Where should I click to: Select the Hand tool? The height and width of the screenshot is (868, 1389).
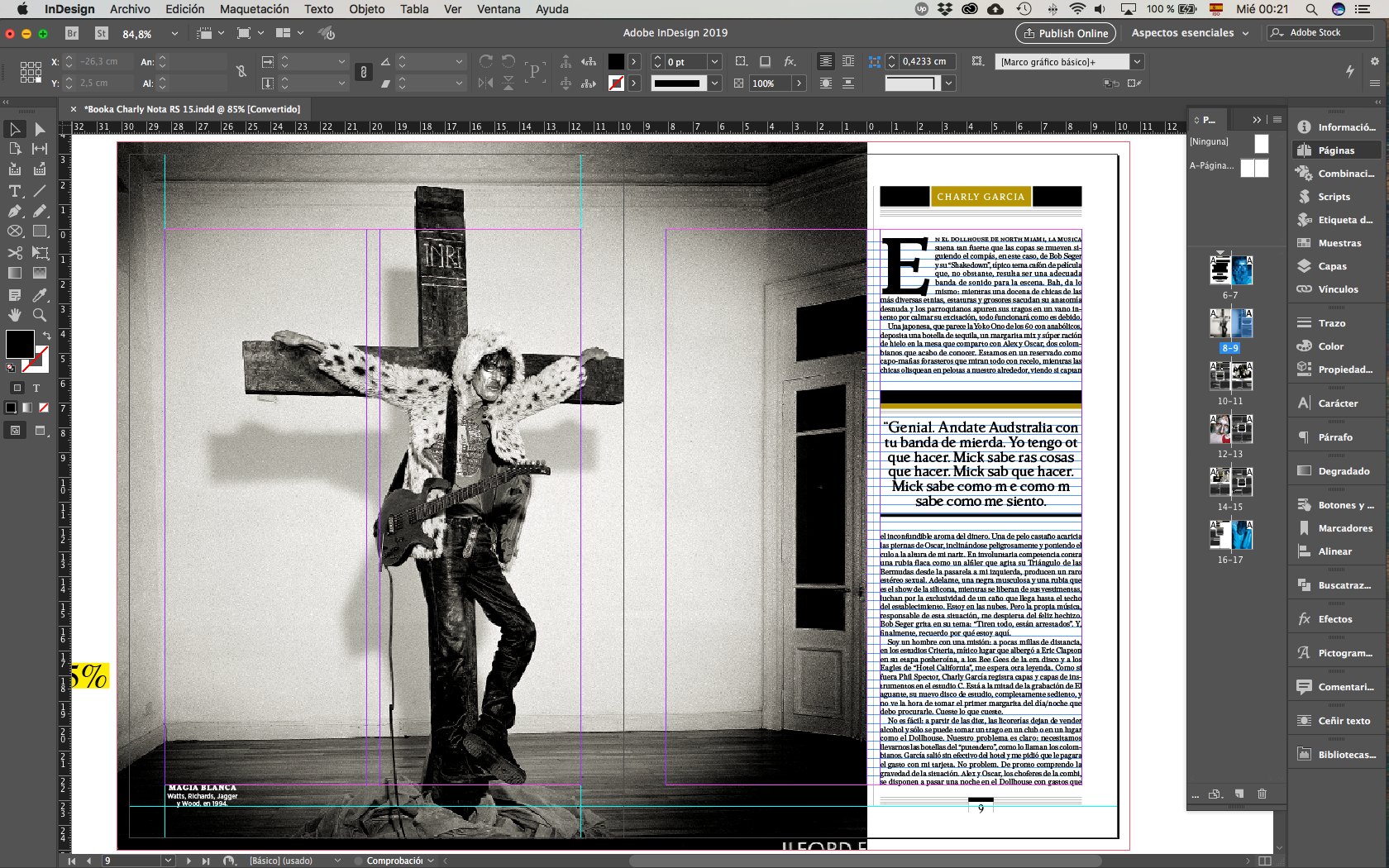point(15,315)
